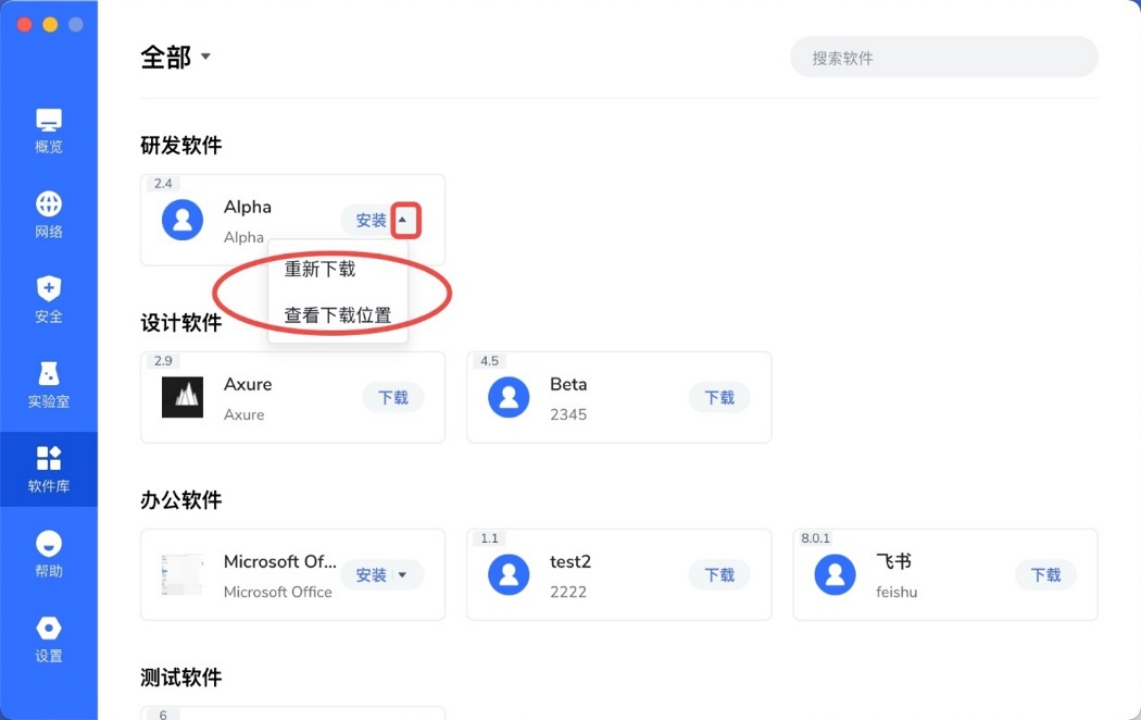Expand the 全部 category filter dropdown
The image size is (1141, 720).
pyautogui.click(x=206, y=57)
